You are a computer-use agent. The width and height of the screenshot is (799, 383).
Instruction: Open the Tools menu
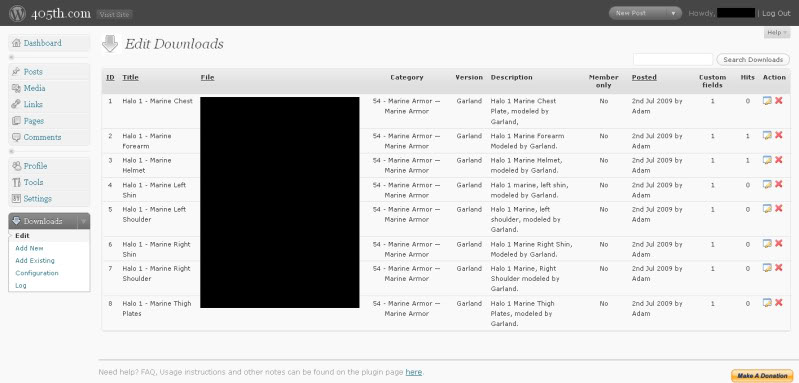[x=49, y=182]
